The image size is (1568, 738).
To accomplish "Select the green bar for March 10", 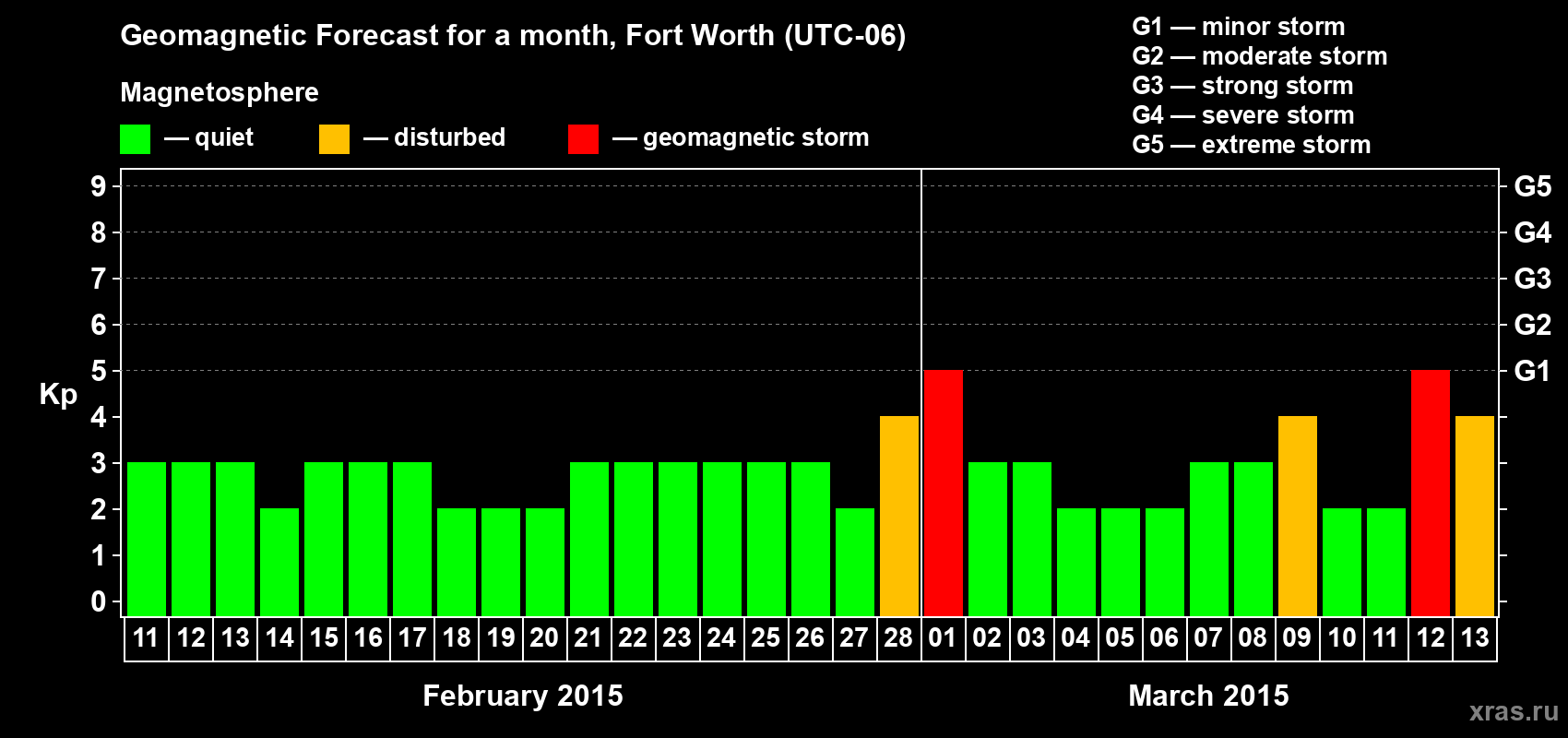I will pyautogui.click(x=1342, y=563).
